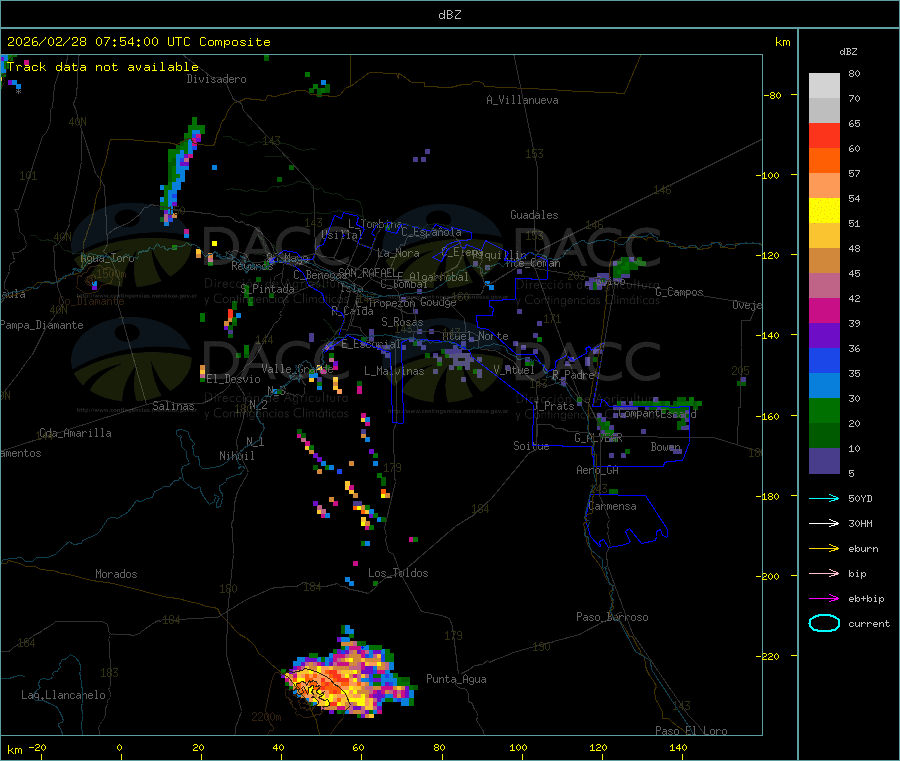The width and height of the screenshot is (900, 761).
Task: Click the '2026/02/28 07:54:00 UTC Composite' timestamp
Action: [138, 42]
